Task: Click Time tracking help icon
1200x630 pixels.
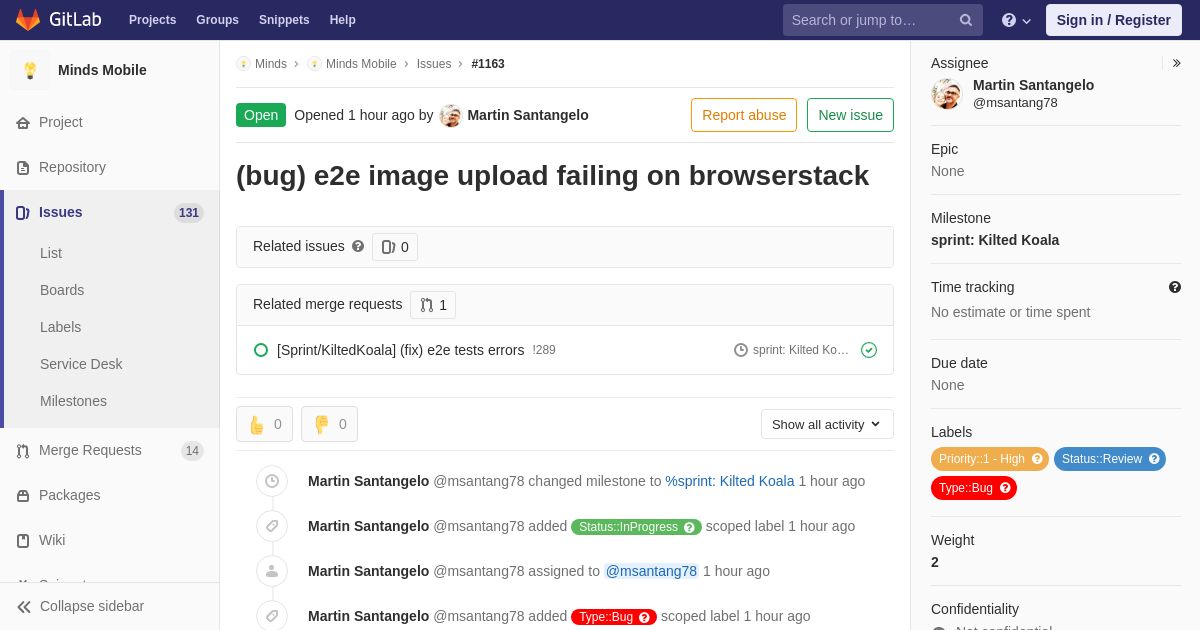Action: pos(1175,287)
